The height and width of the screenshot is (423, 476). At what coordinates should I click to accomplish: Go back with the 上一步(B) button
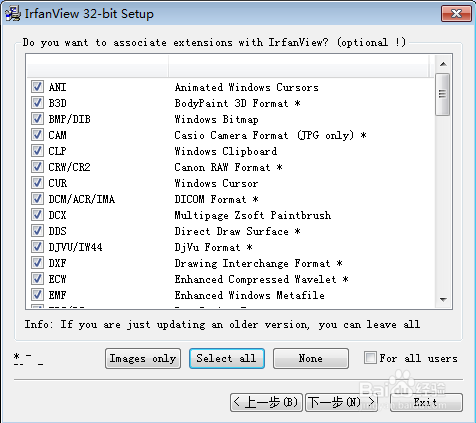coord(266,402)
